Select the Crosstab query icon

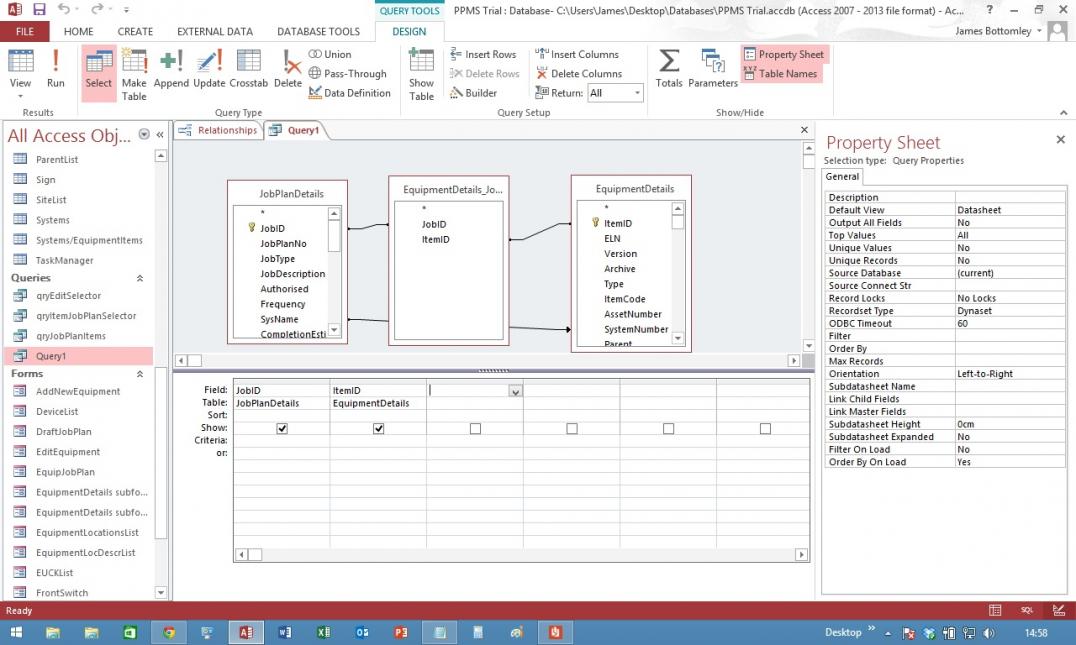click(248, 70)
